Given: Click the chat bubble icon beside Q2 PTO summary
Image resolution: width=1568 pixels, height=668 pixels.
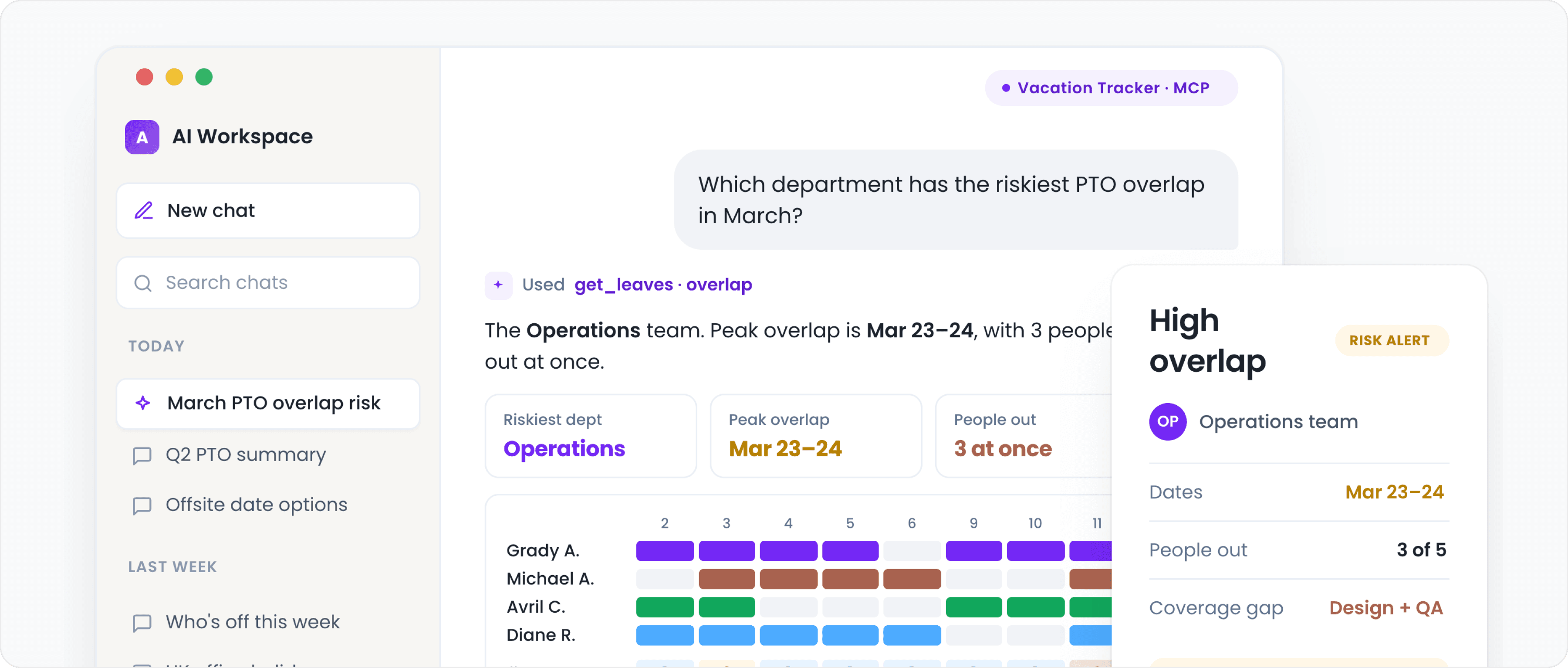Looking at the screenshot, I should 142,455.
